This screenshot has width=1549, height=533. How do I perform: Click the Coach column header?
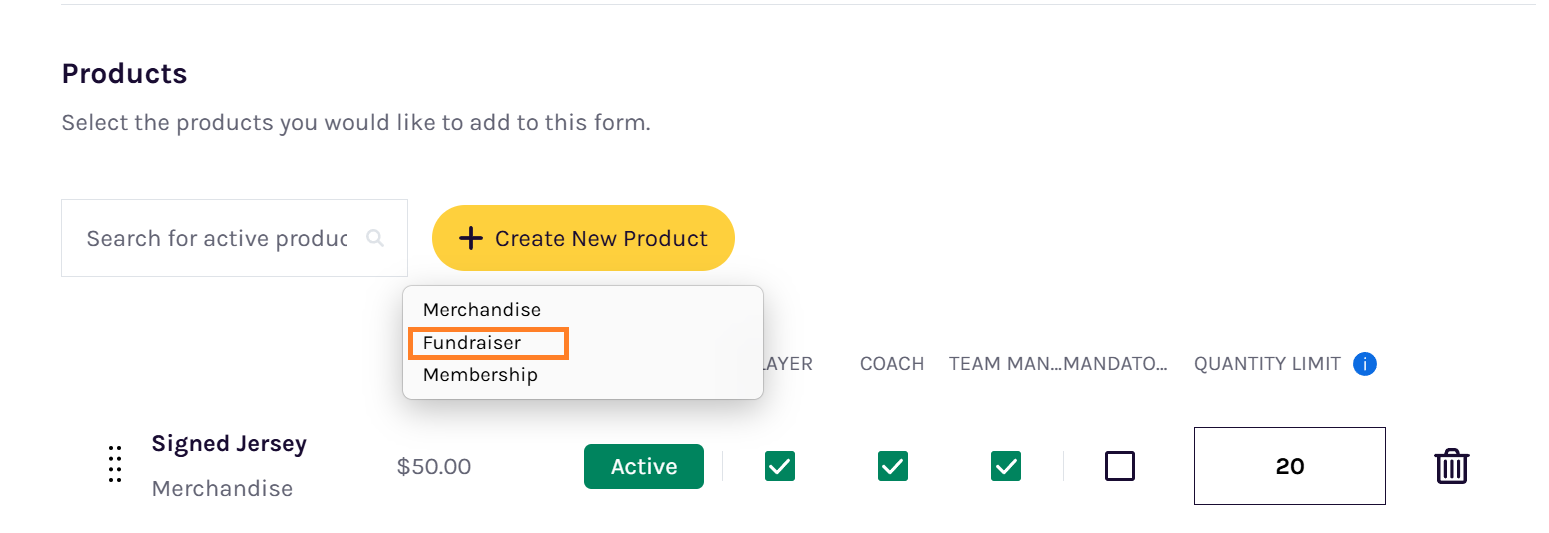point(892,364)
